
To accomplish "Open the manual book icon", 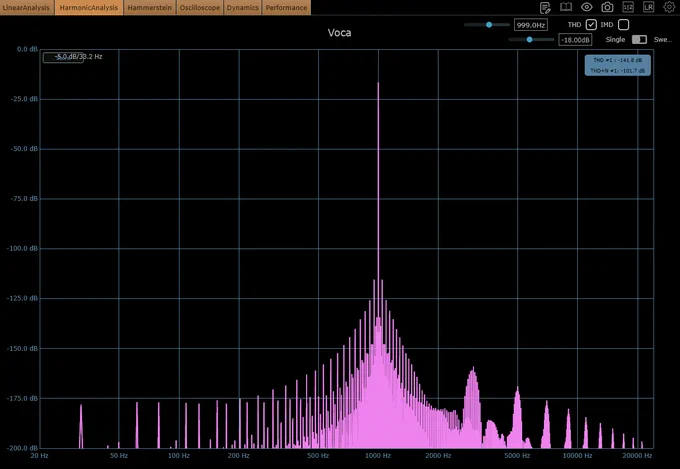I will click(x=566, y=7).
